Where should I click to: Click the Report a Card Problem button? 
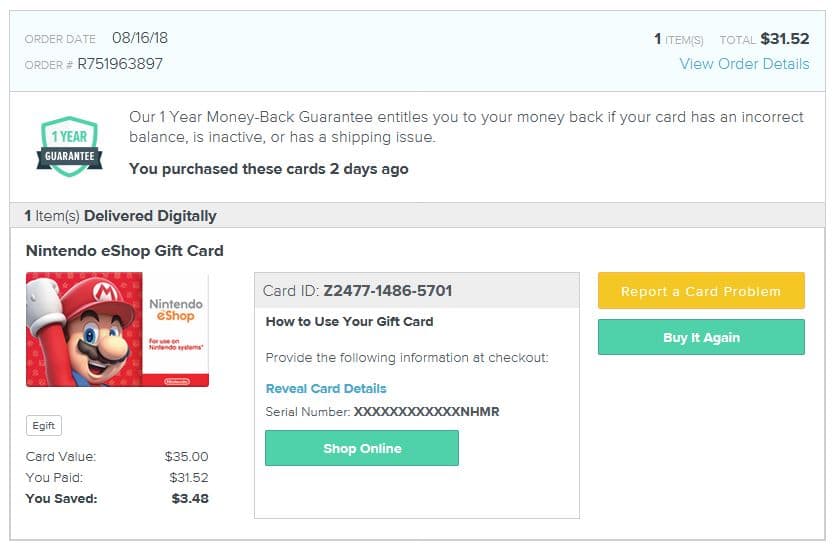(701, 291)
